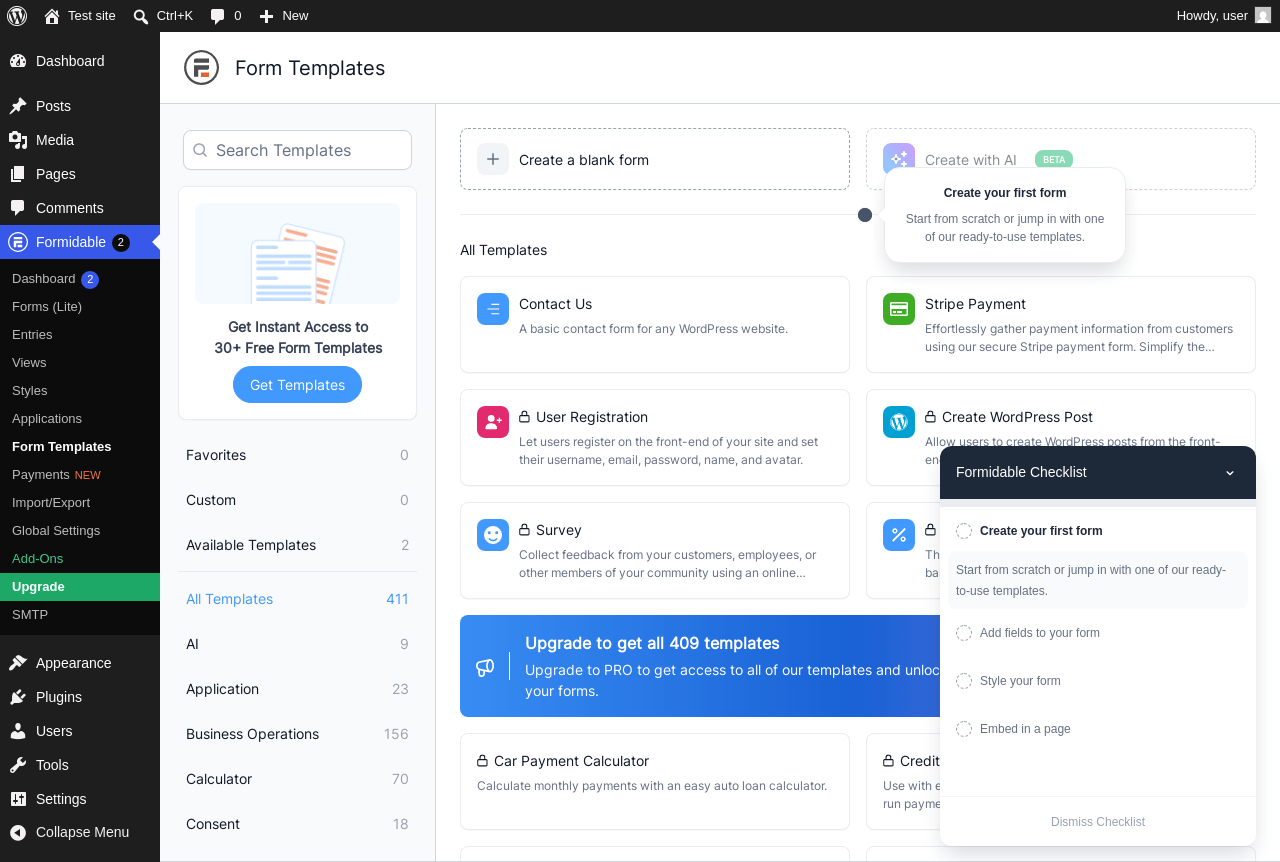Viewport: 1280px width, 862px height.
Task: Click the Stripe Payment card icon
Action: tap(899, 309)
